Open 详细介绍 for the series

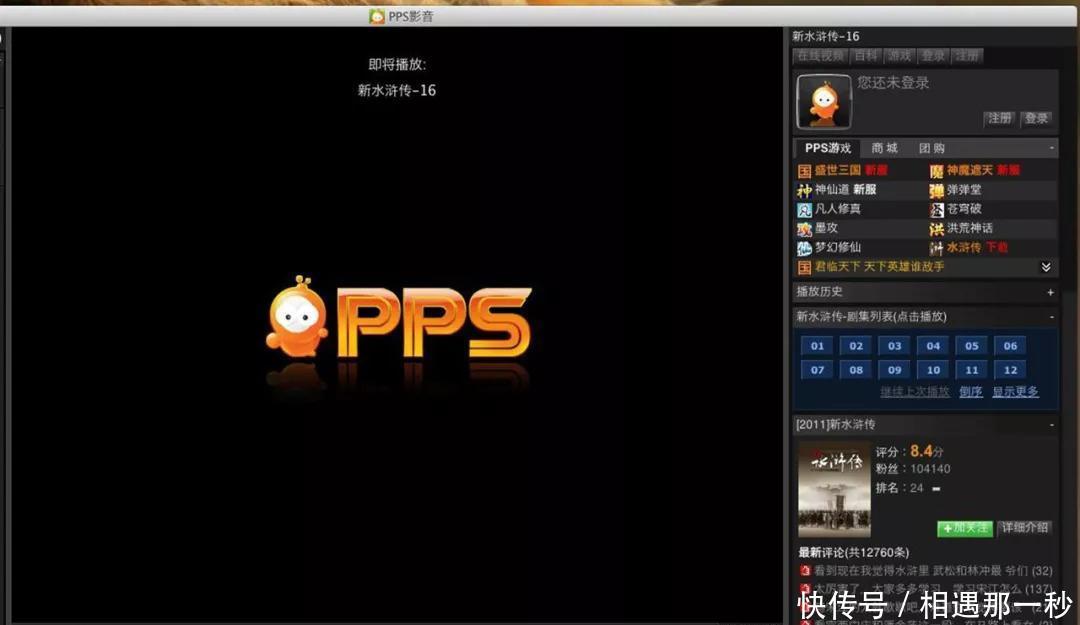[x=1025, y=528]
